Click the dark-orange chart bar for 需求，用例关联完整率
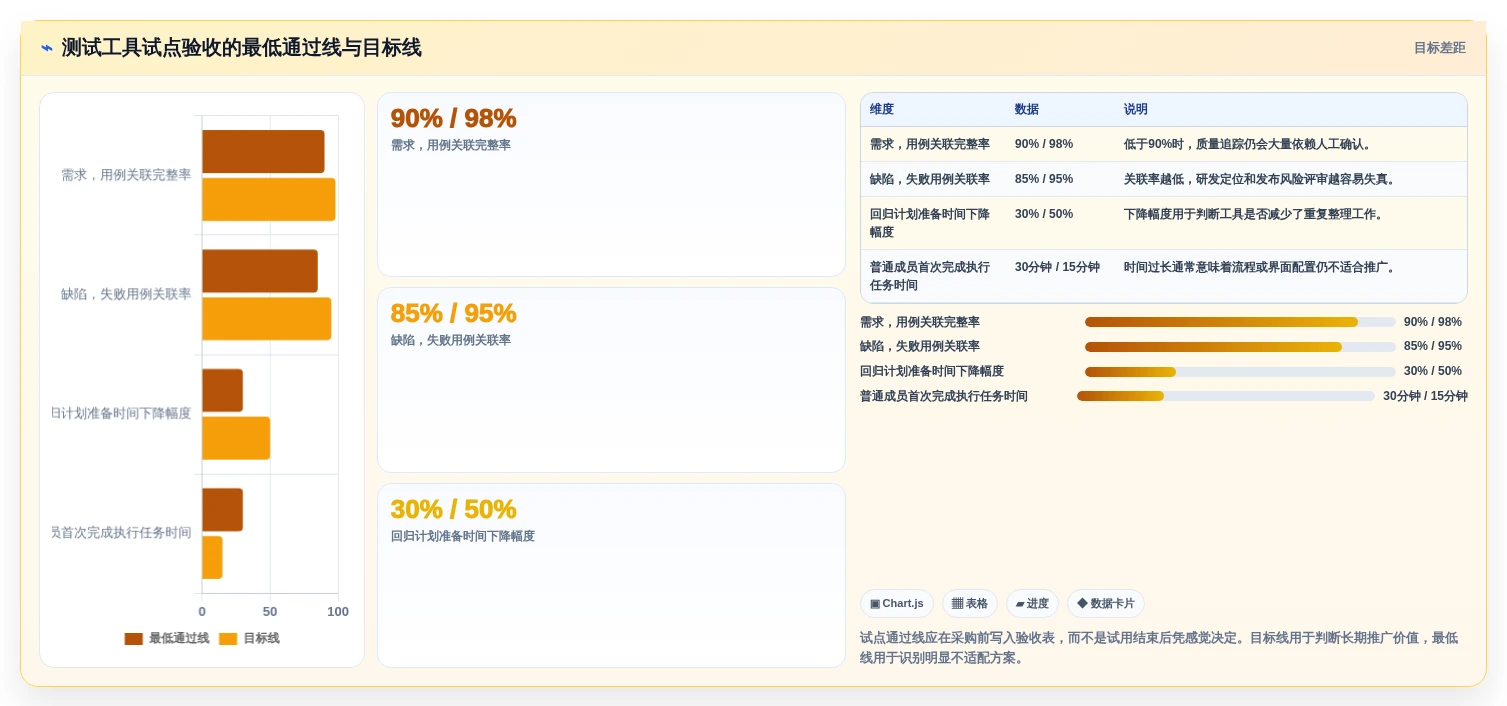 click(263, 151)
